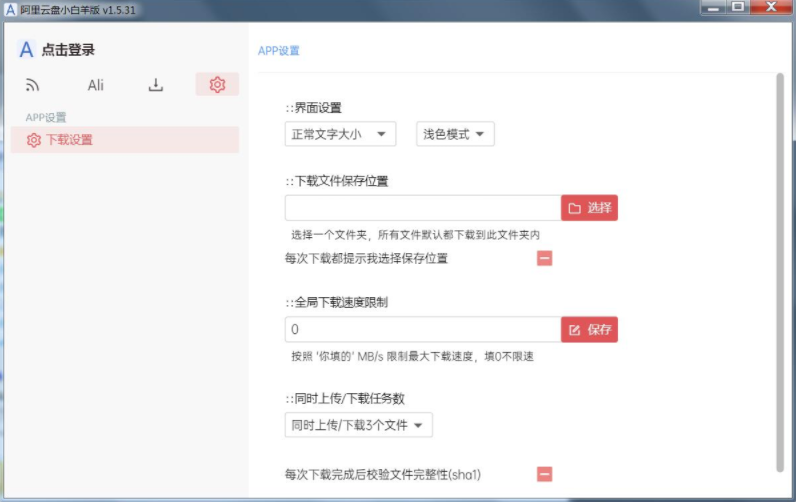Open the RSS feed icon tab
The width and height of the screenshot is (796, 502).
(x=32, y=85)
